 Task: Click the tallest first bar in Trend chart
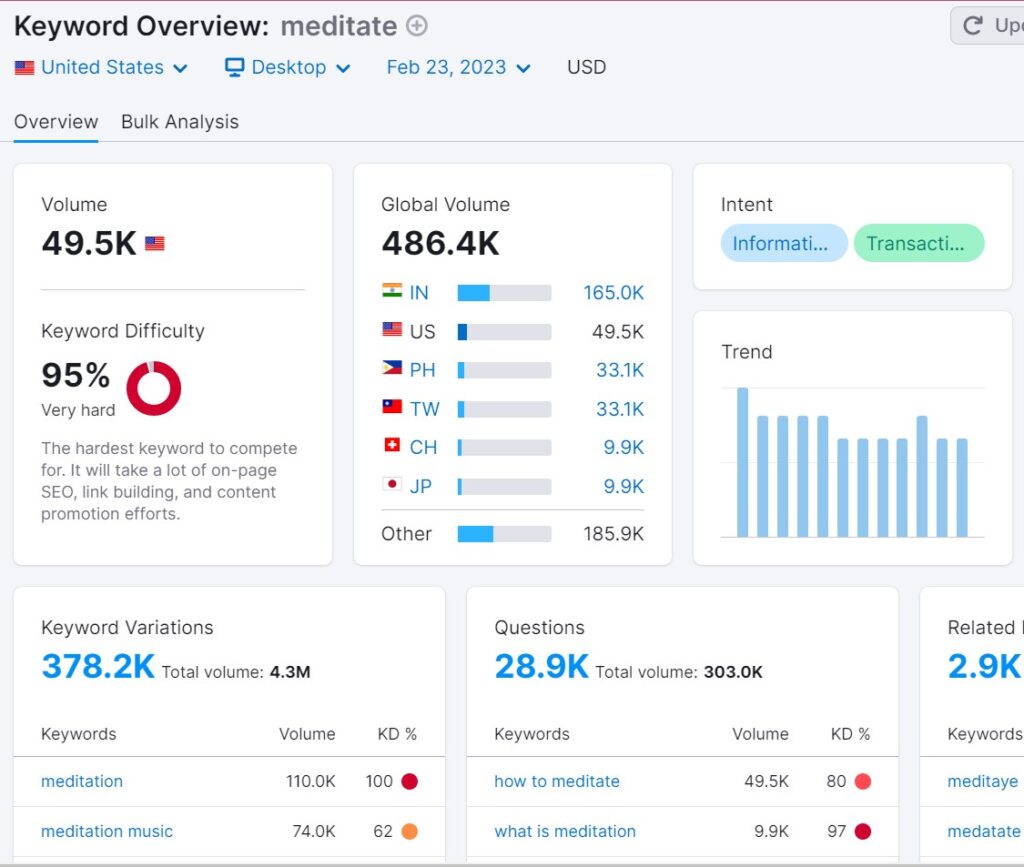742,462
